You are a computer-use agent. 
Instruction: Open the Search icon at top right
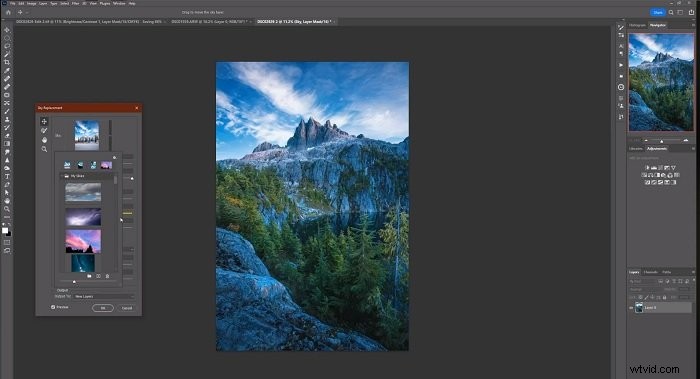click(x=671, y=12)
